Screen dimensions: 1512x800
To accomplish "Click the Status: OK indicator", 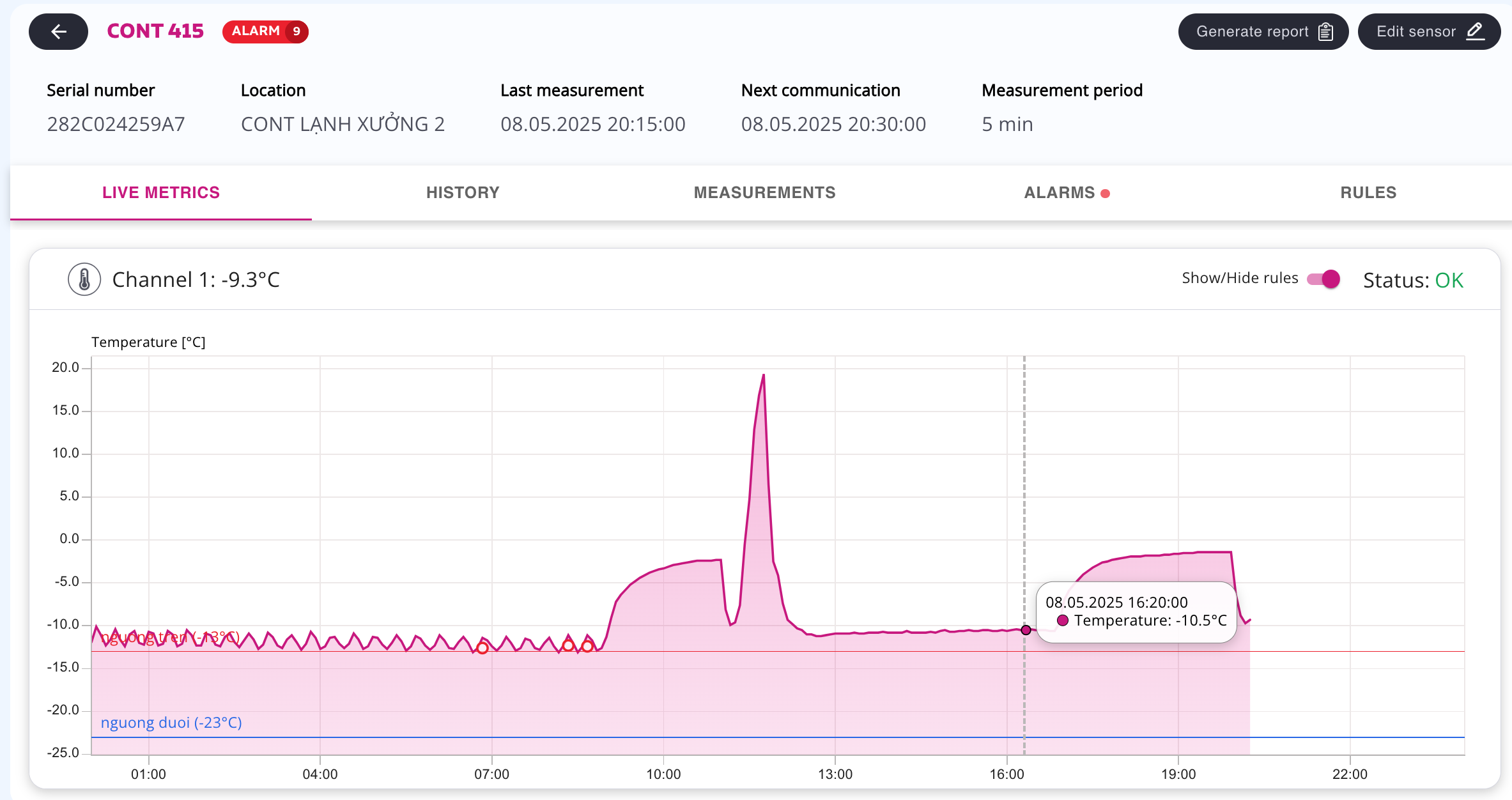I will click(1413, 280).
